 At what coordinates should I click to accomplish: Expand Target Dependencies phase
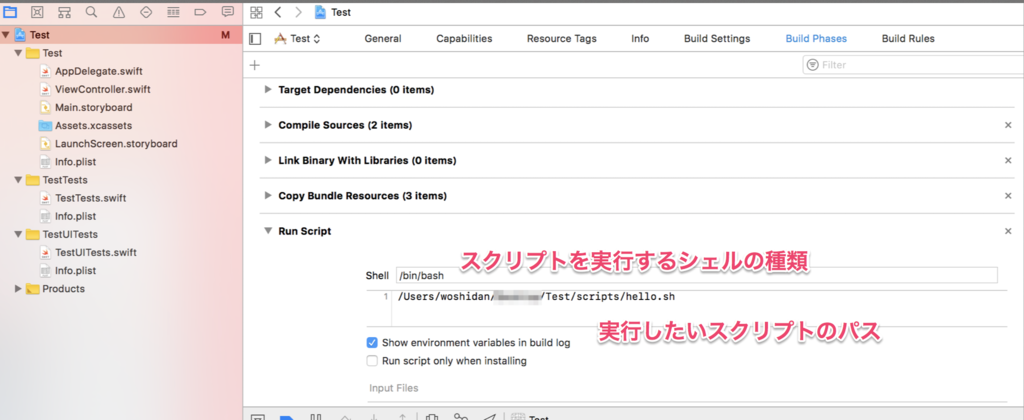(x=268, y=89)
